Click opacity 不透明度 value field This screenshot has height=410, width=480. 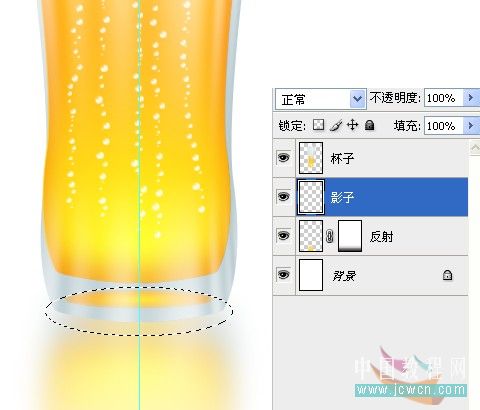(x=444, y=98)
